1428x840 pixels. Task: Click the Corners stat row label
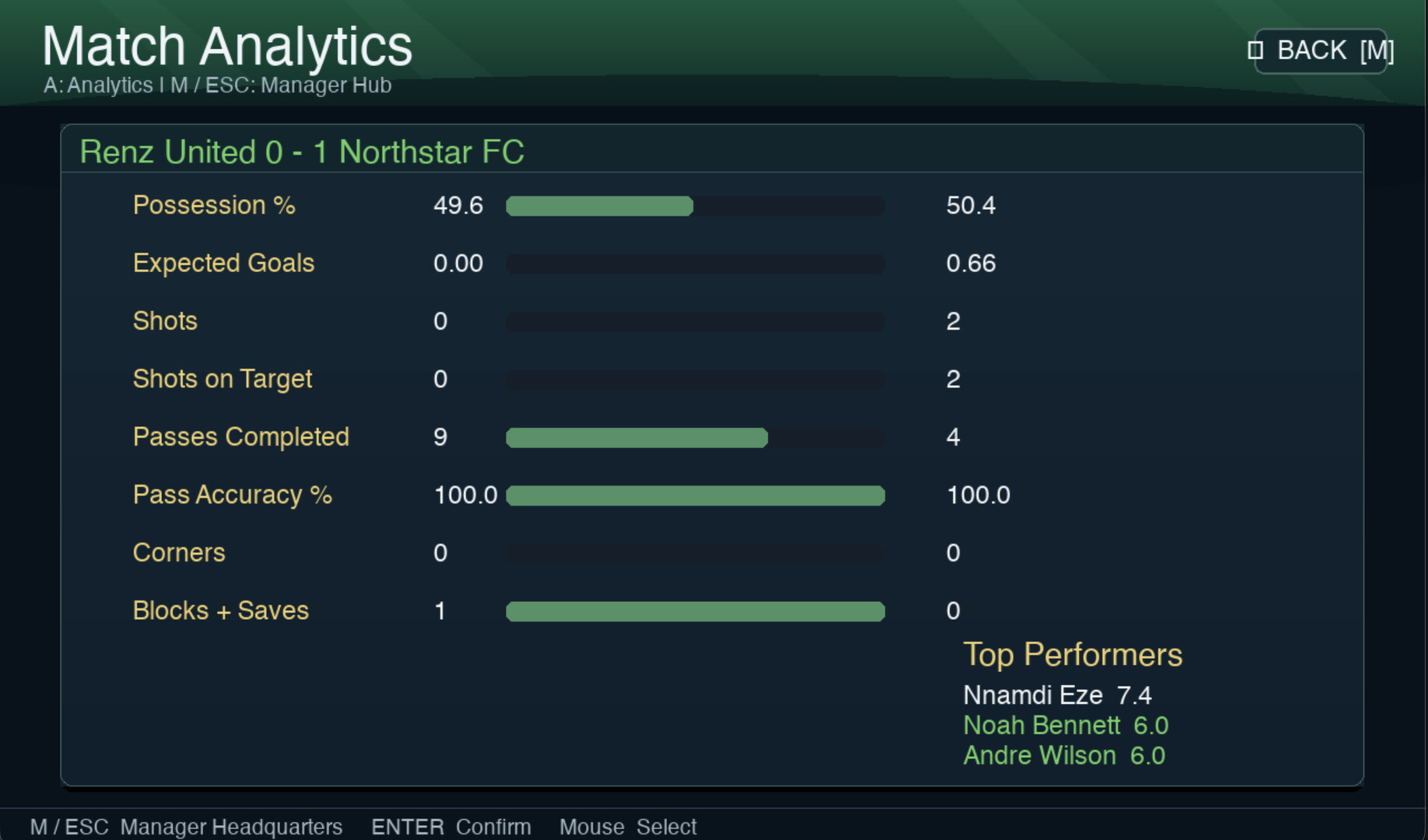coord(179,552)
